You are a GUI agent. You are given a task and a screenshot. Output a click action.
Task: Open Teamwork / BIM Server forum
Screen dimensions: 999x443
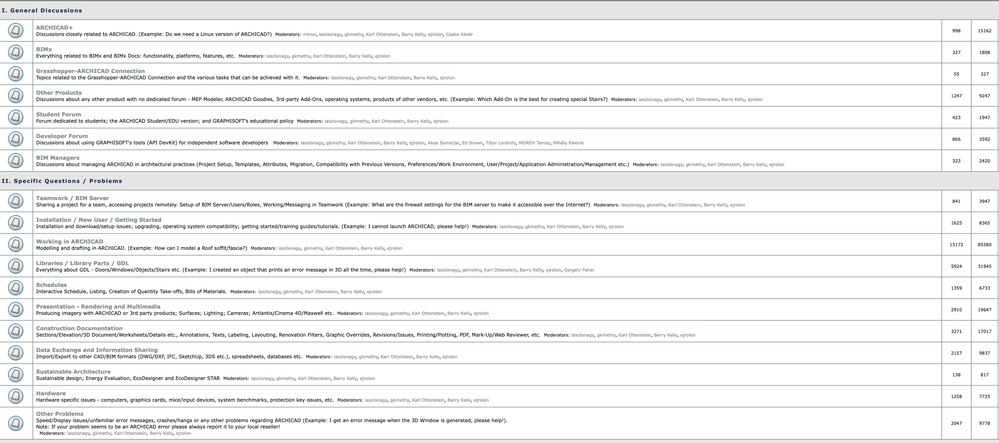[72, 198]
